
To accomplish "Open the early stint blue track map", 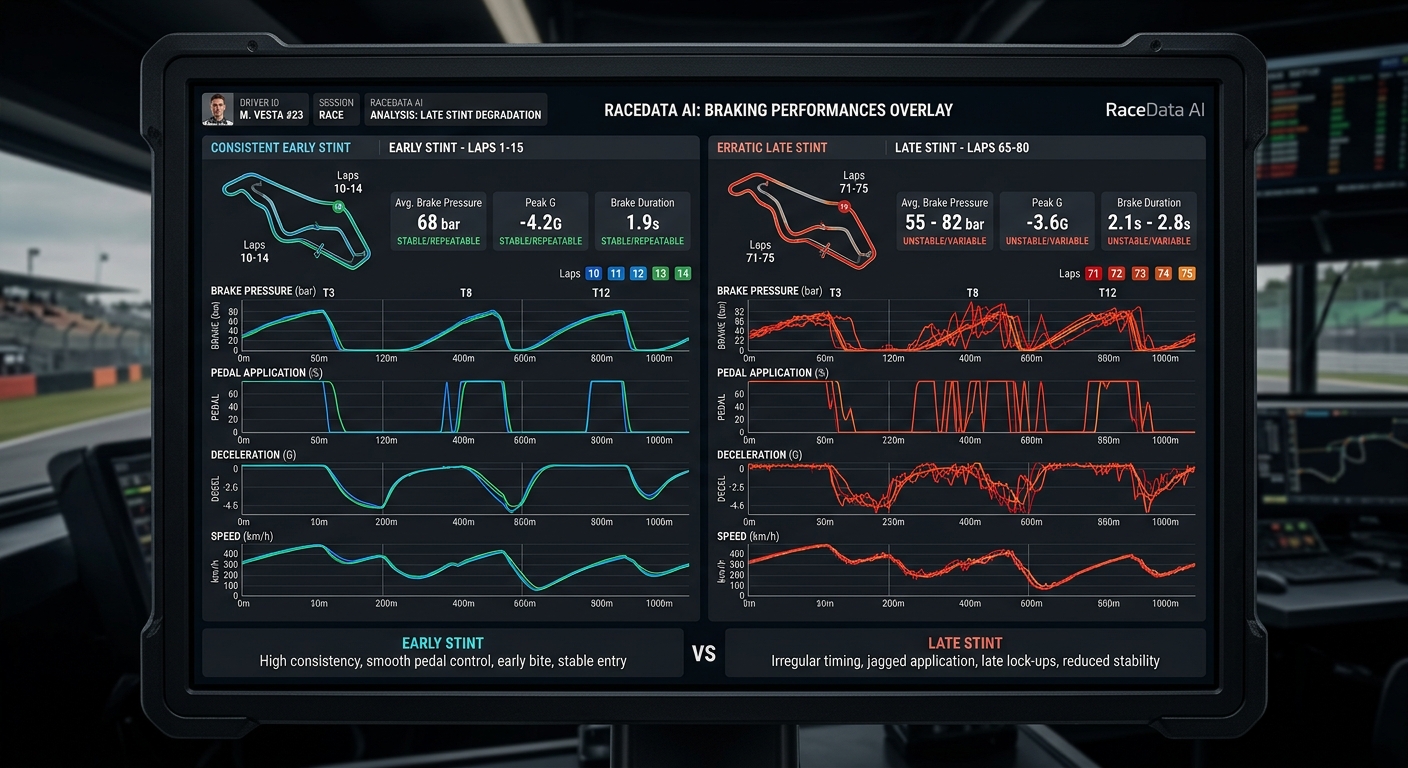I will coord(296,220).
